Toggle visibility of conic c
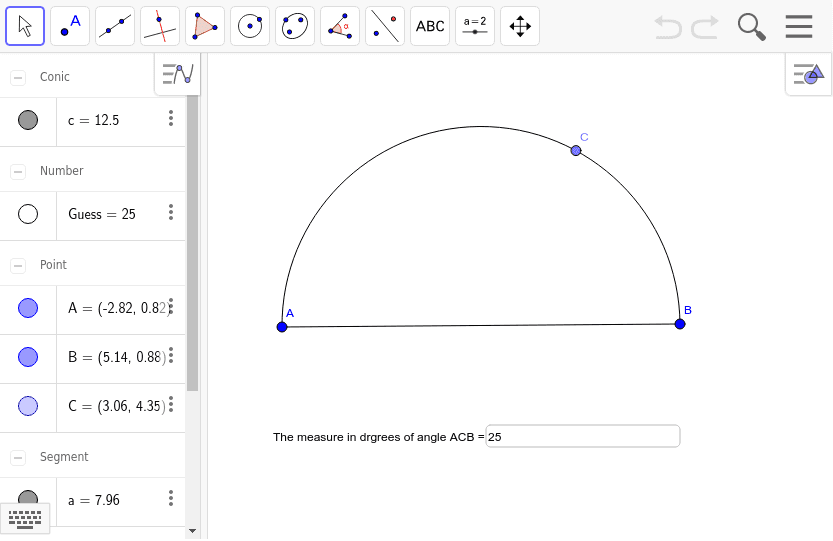 coord(28,120)
